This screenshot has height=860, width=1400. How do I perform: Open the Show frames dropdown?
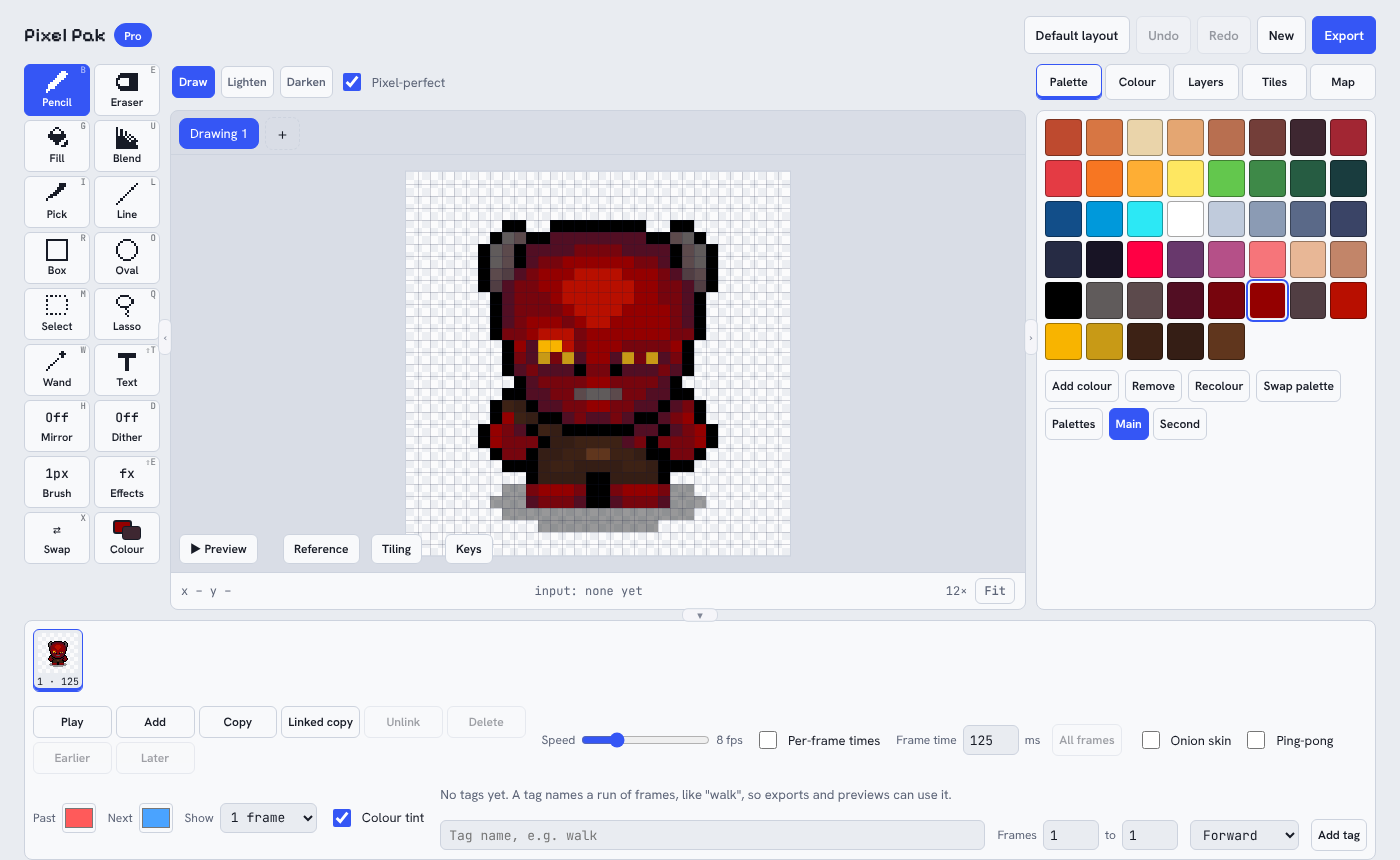click(268, 817)
